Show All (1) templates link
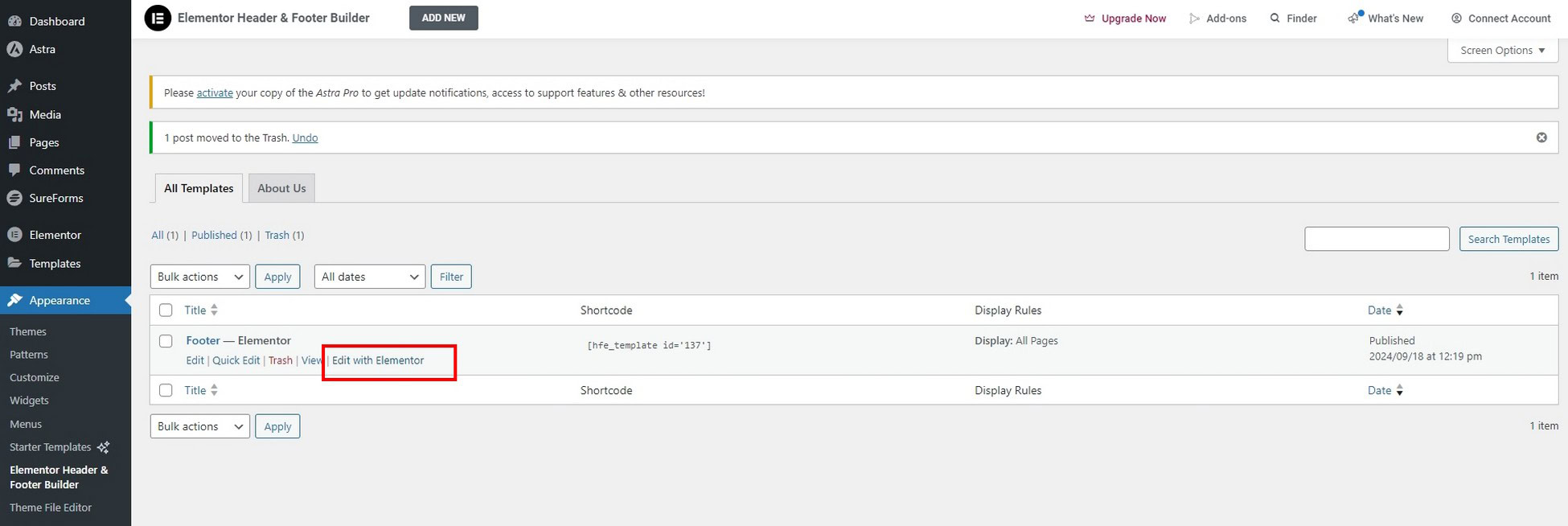Image resolution: width=1568 pixels, height=526 pixels. coord(165,235)
